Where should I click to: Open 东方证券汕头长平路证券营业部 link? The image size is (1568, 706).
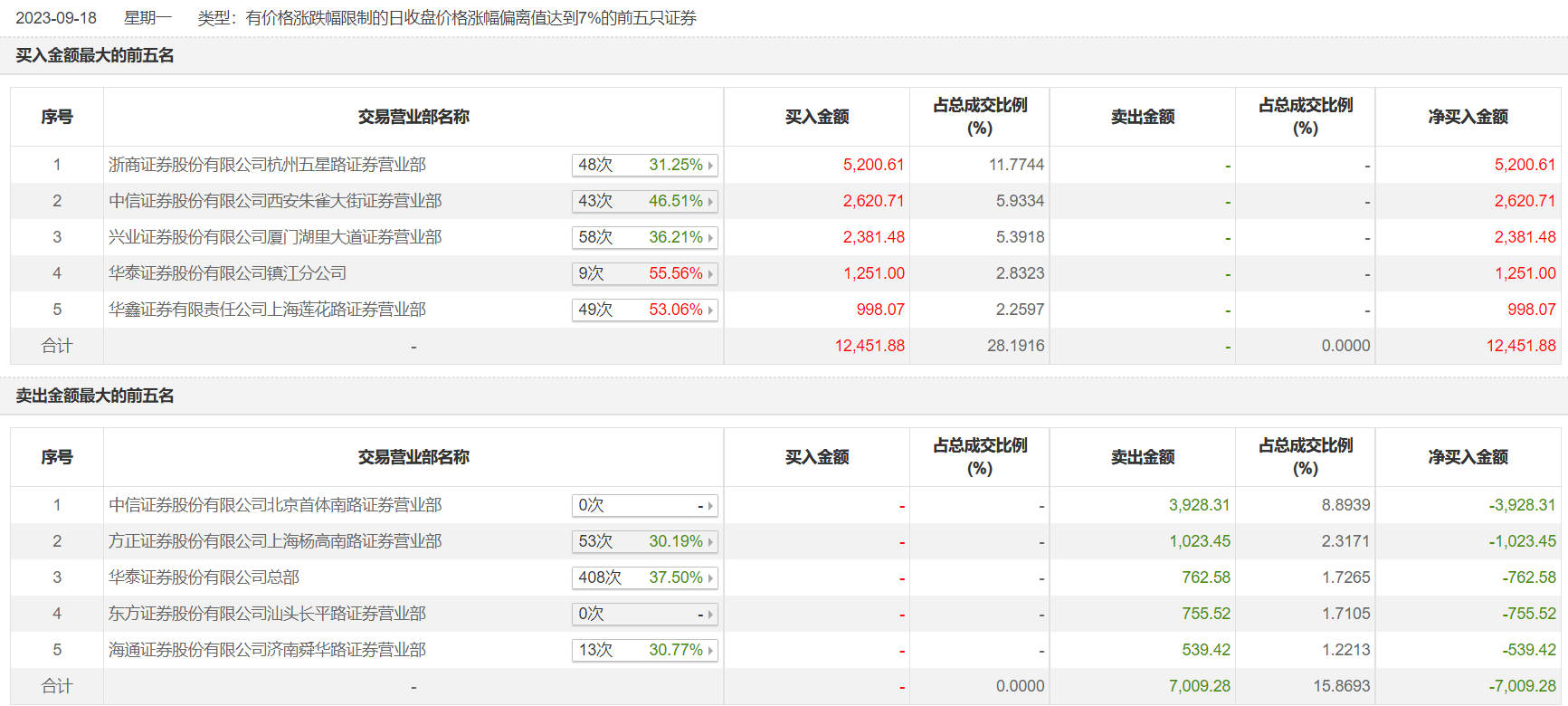pos(267,614)
